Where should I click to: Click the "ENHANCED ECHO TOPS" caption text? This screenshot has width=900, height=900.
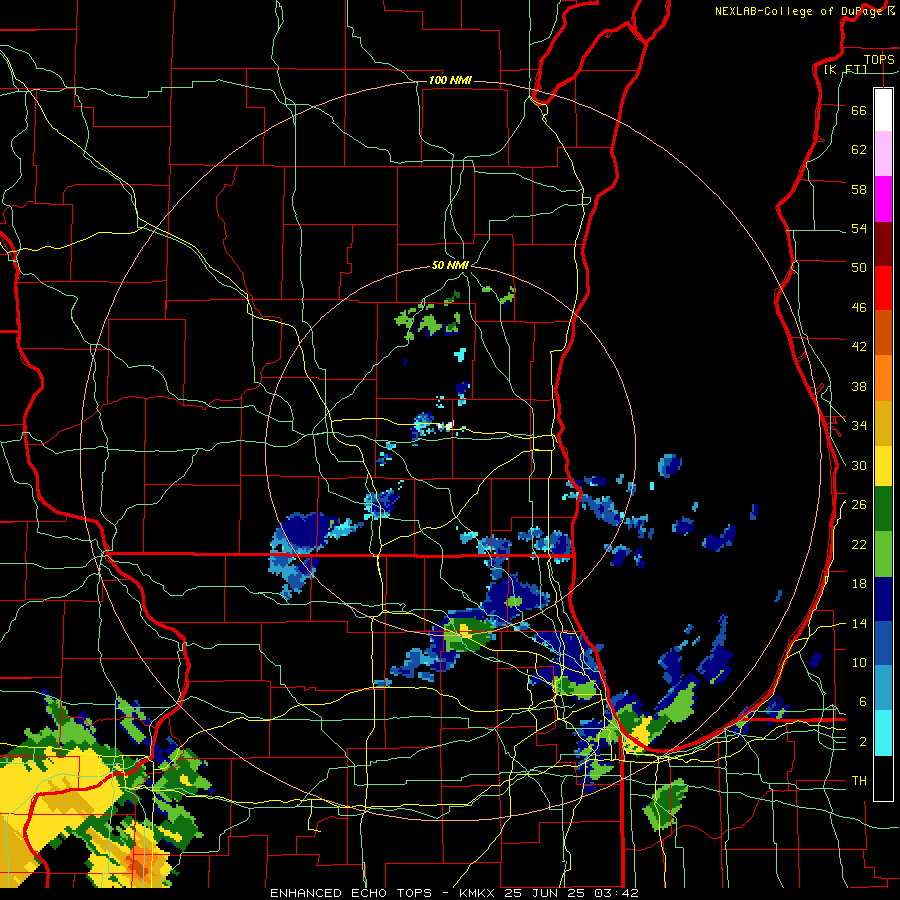click(351, 893)
